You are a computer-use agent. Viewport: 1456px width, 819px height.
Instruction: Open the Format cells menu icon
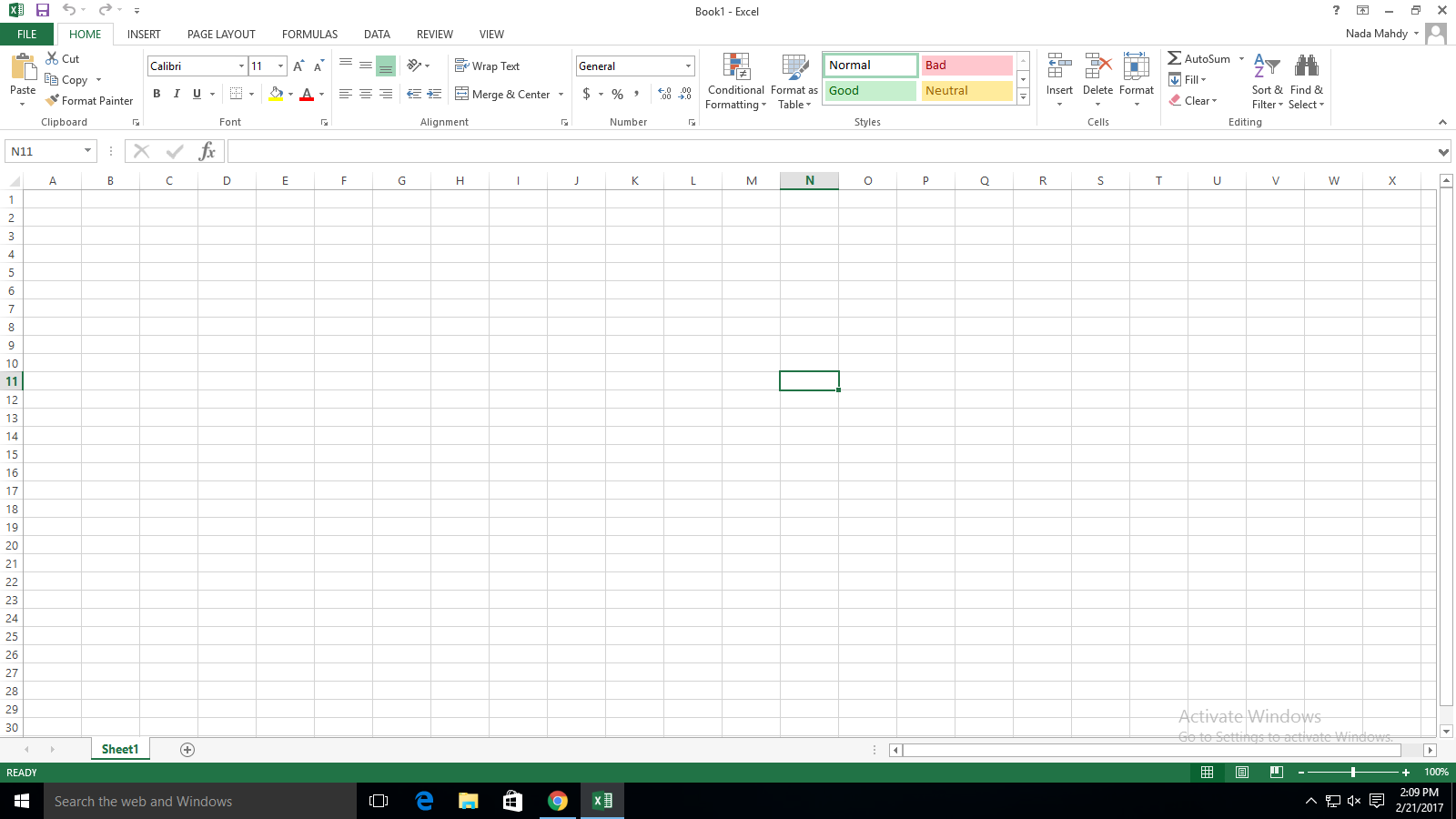pyautogui.click(x=1137, y=66)
